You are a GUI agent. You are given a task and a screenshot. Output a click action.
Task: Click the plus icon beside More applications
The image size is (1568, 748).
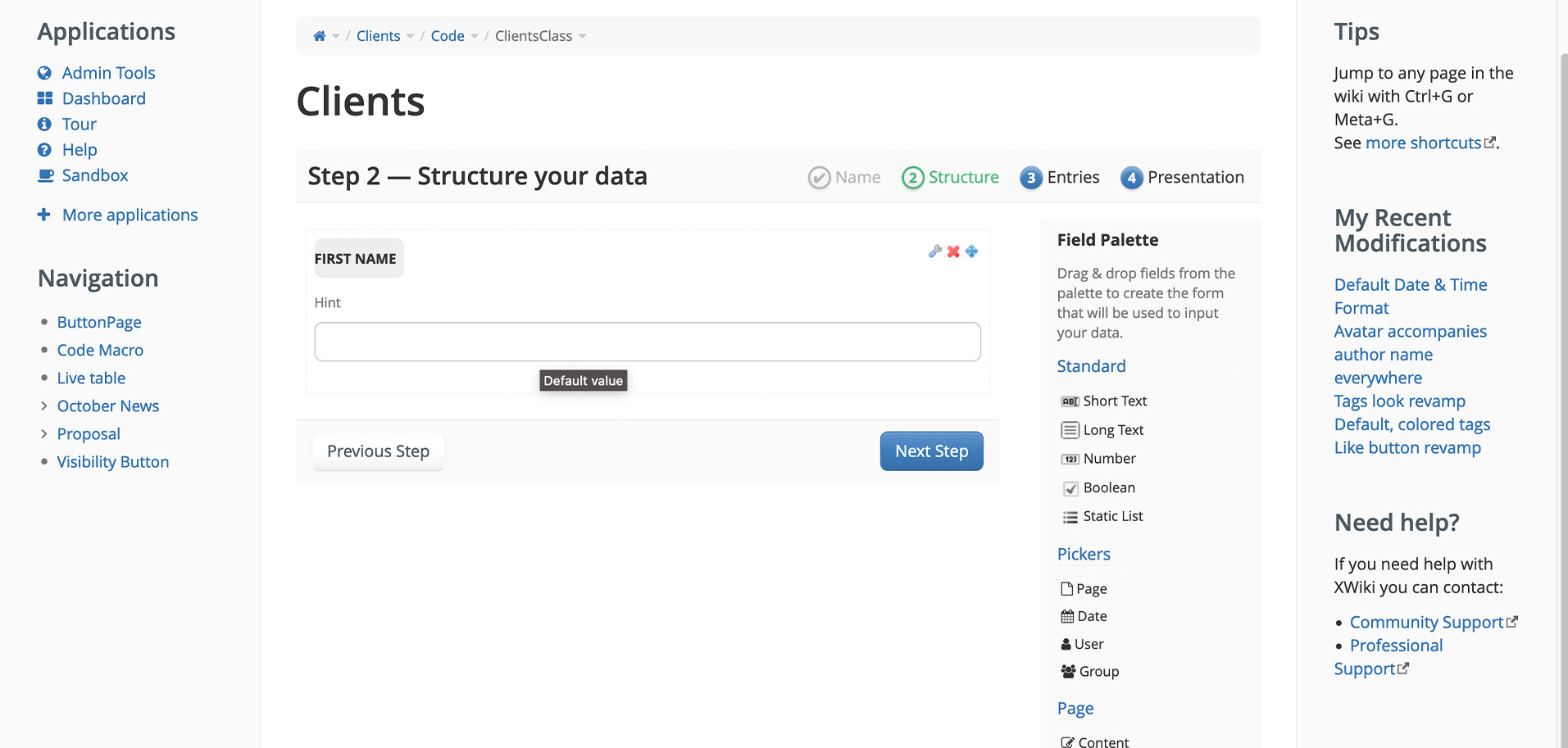(44, 215)
